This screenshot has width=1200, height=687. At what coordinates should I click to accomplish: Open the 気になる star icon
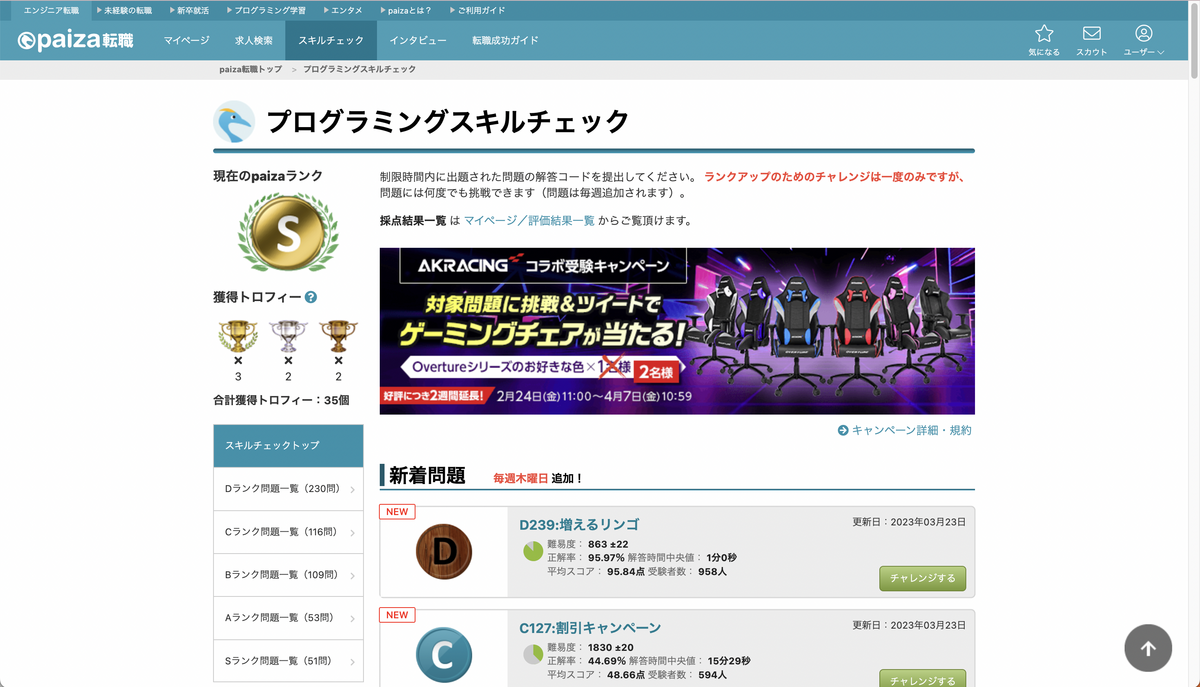pyautogui.click(x=1044, y=33)
